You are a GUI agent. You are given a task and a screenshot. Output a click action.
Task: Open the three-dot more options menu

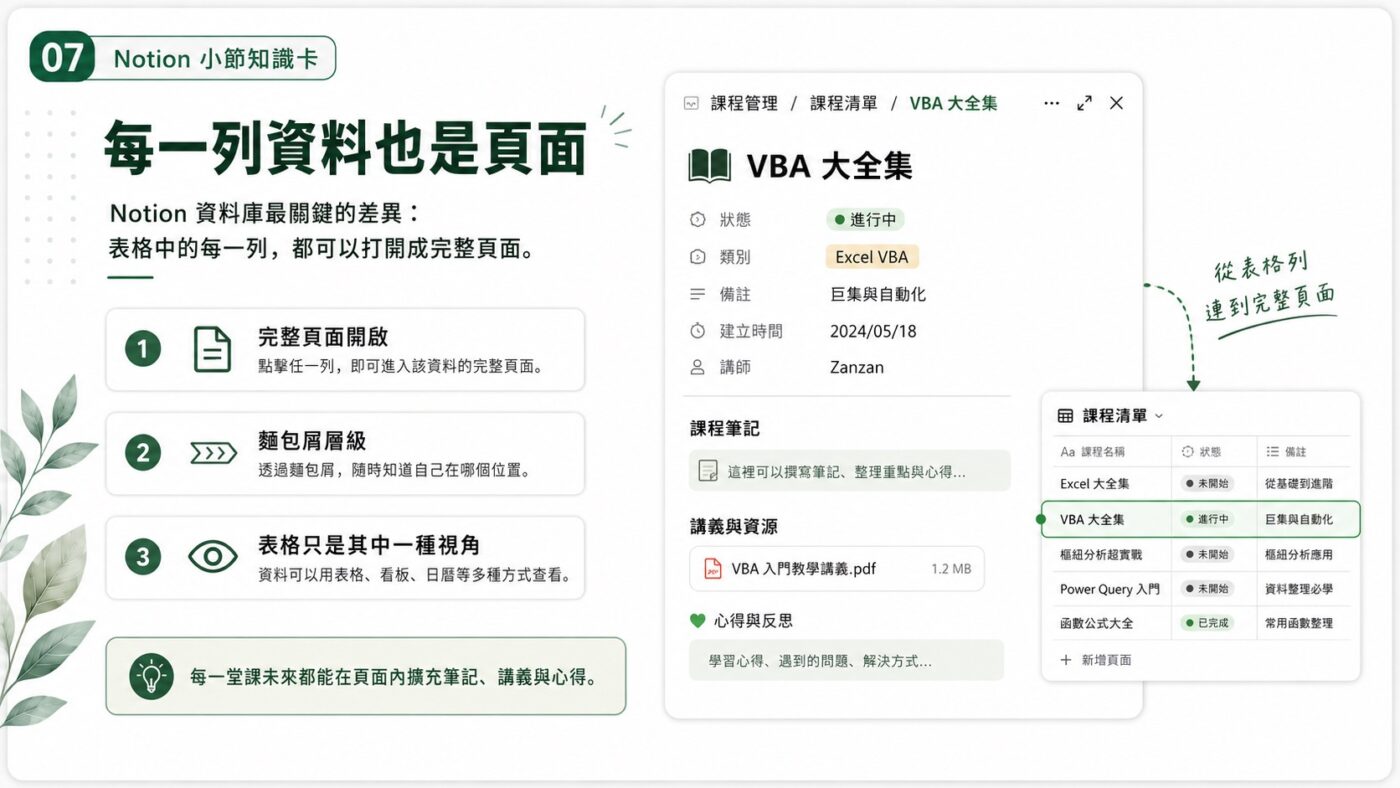point(1051,103)
